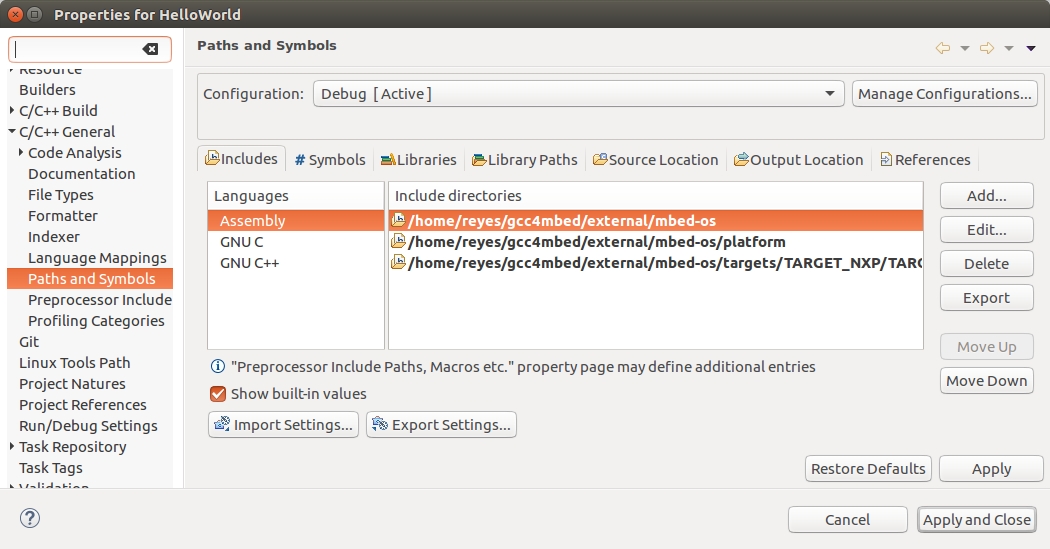Image resolution: width=1050 pixels, height=549 pixels.
Task: Clear the filter text with the X icon
Action: [150, 49]
